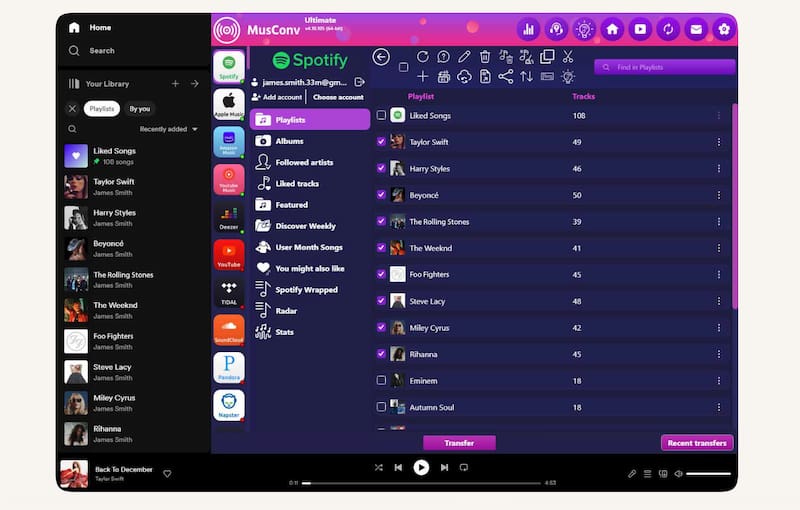Click the pencil edit icon in toolbar

click(464, 57)
